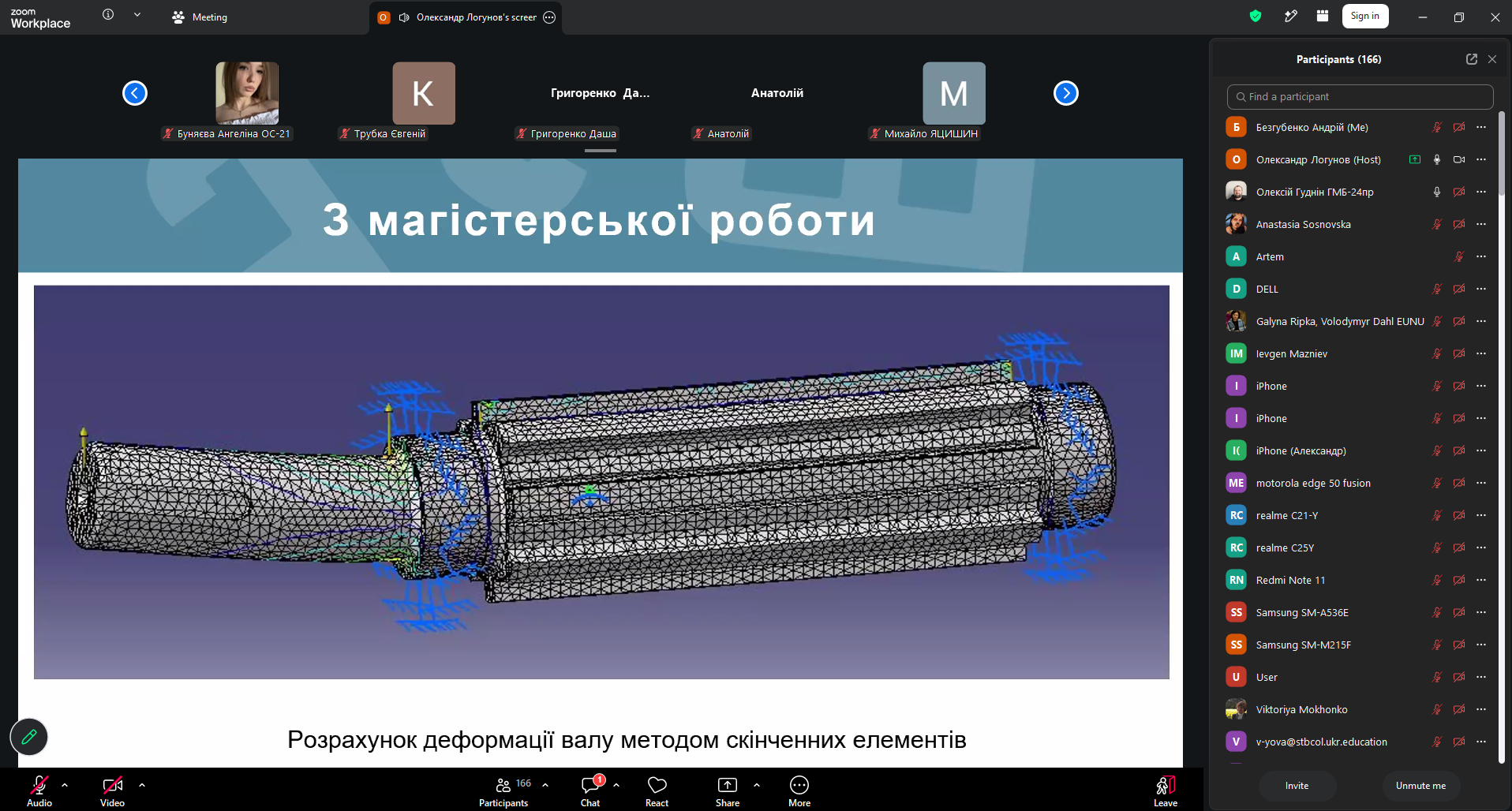1512x811 pixels.
Task: Open the annotate pencil button
Action: (29, 737)
